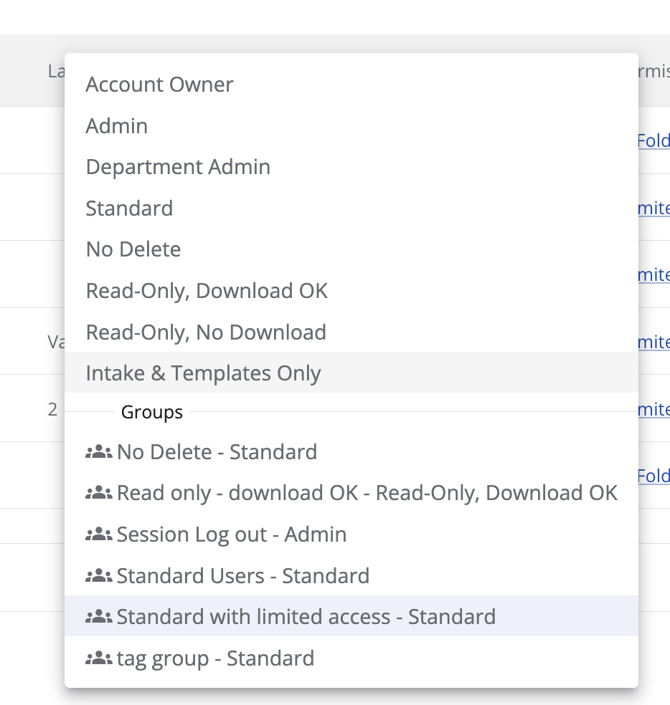
Task: Click group icon beside Standard Users
Action: click(x=98, y=576)
